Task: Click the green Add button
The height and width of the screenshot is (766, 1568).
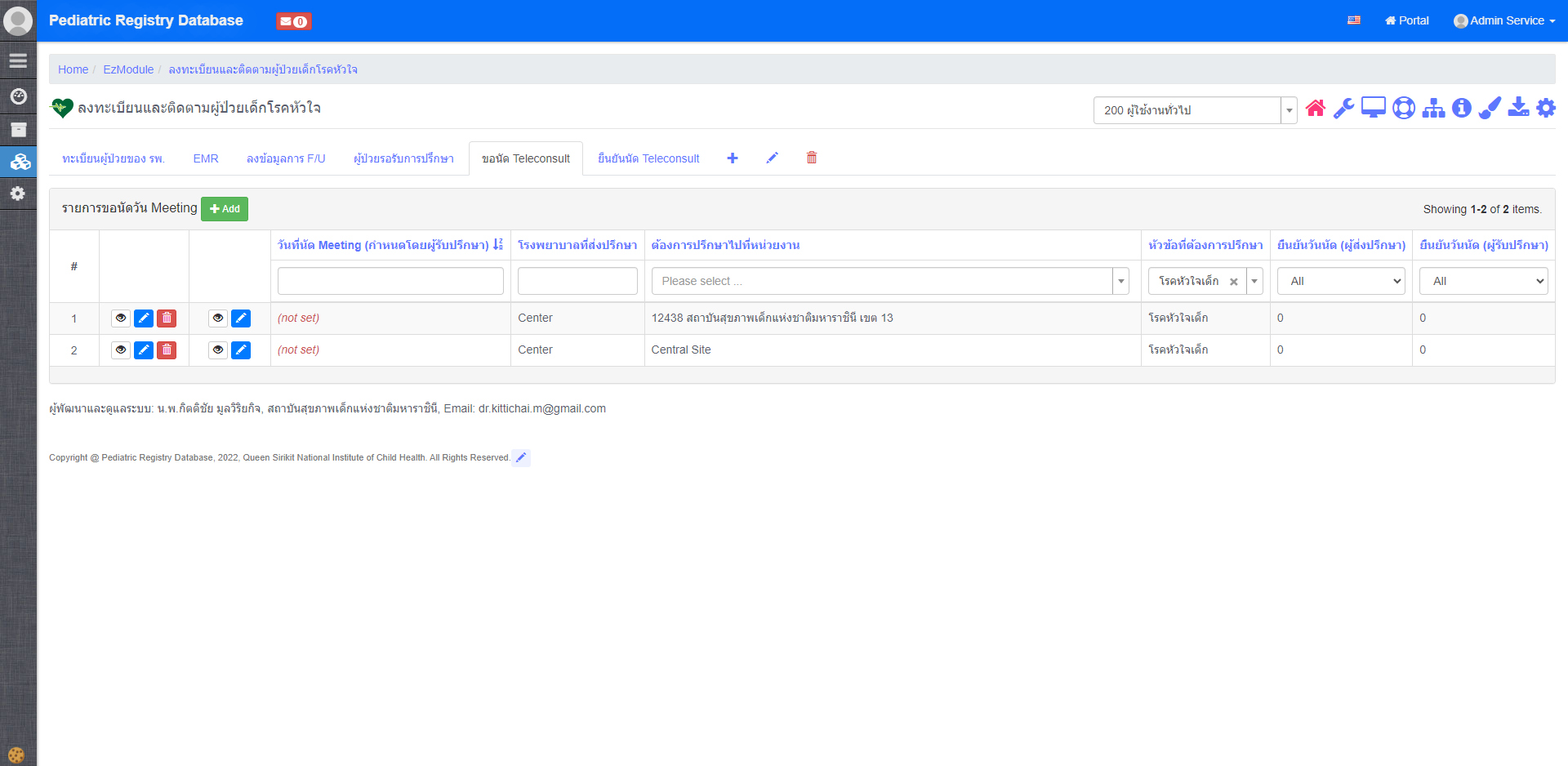Action: click(x=225, y=209)
